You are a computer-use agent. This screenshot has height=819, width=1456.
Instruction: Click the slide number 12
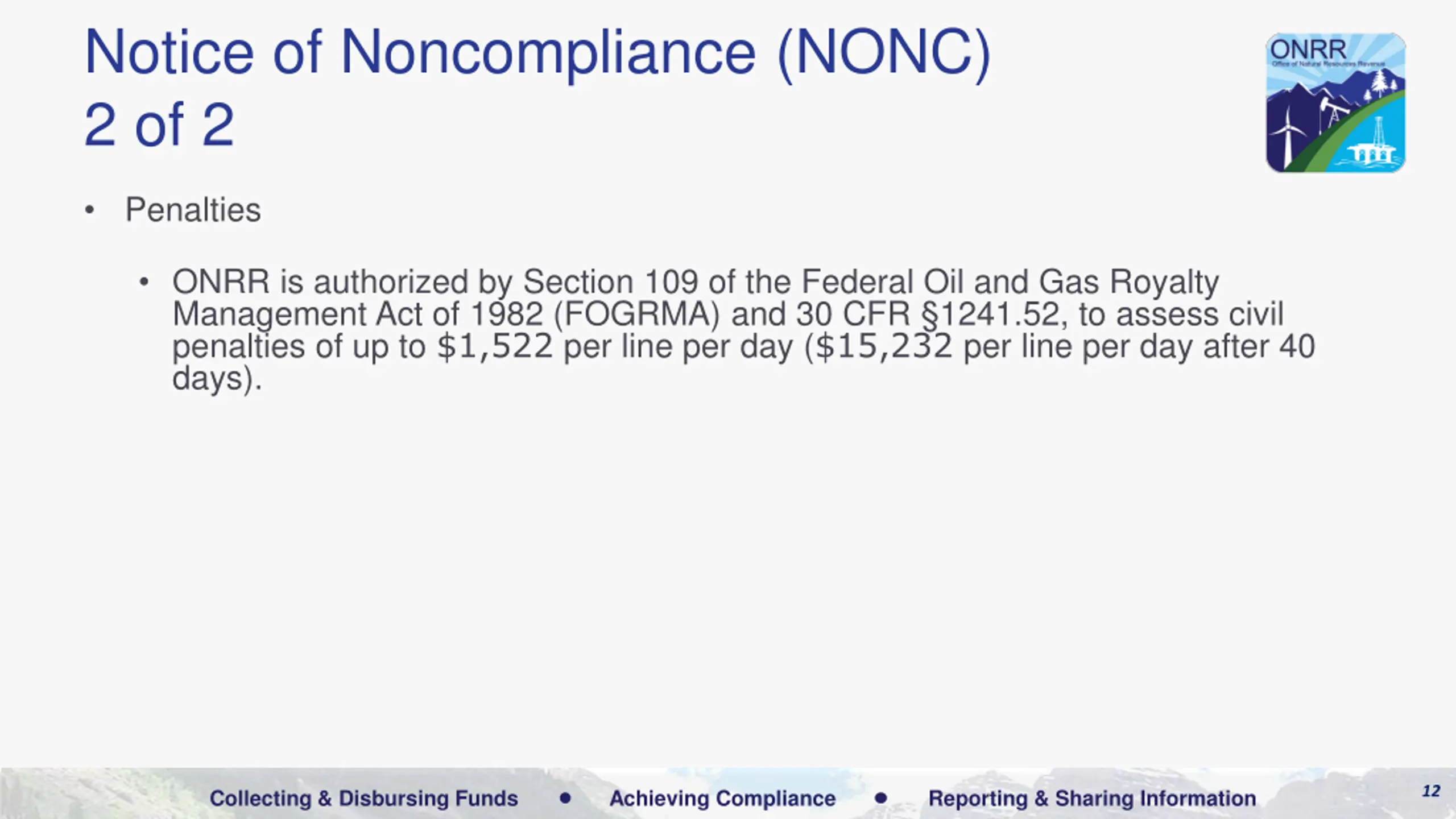(x=1431, y=791)
